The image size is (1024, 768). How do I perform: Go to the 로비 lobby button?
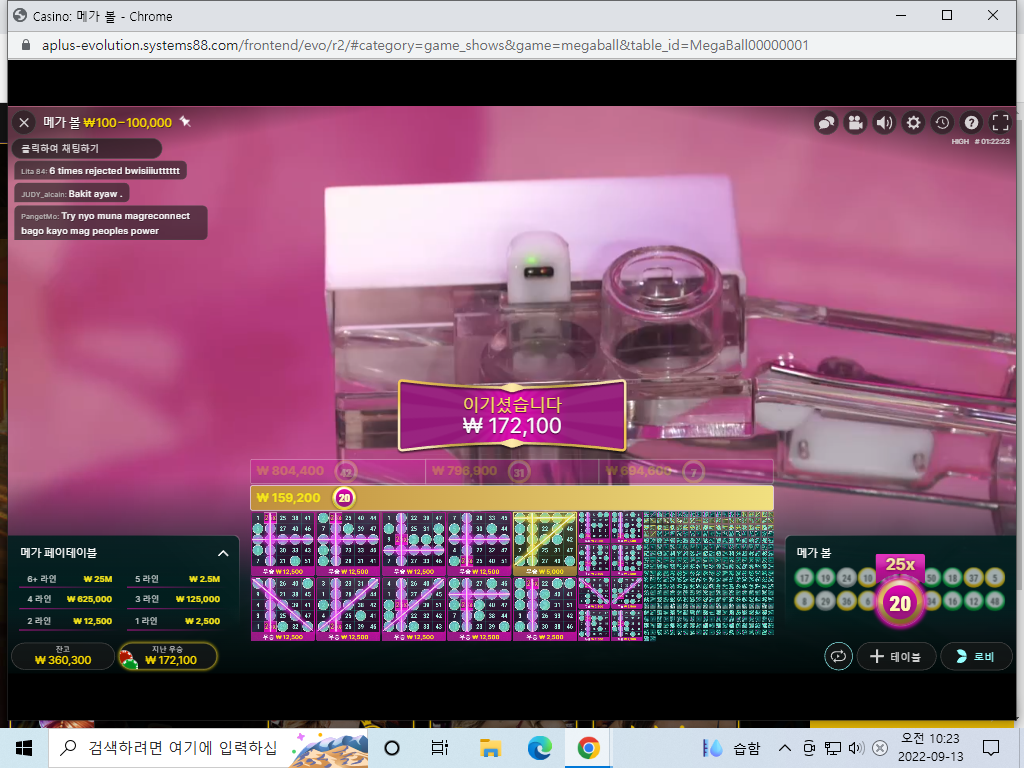tap(975, 656)
